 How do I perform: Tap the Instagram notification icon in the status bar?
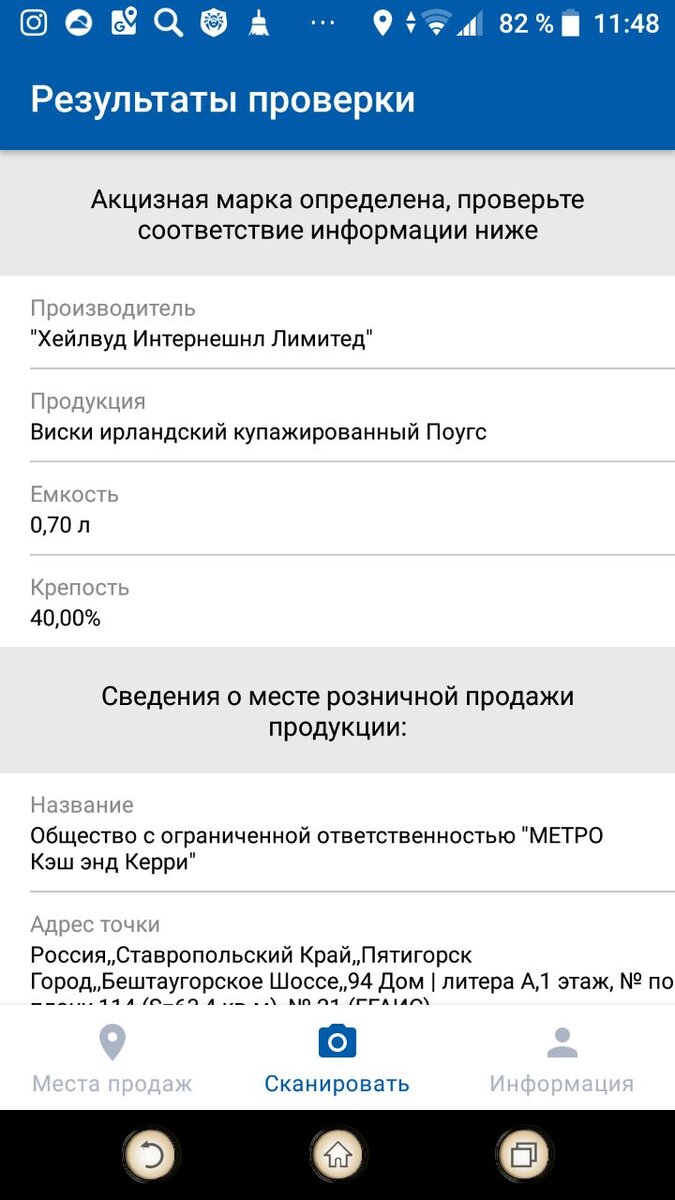[34, 22]
